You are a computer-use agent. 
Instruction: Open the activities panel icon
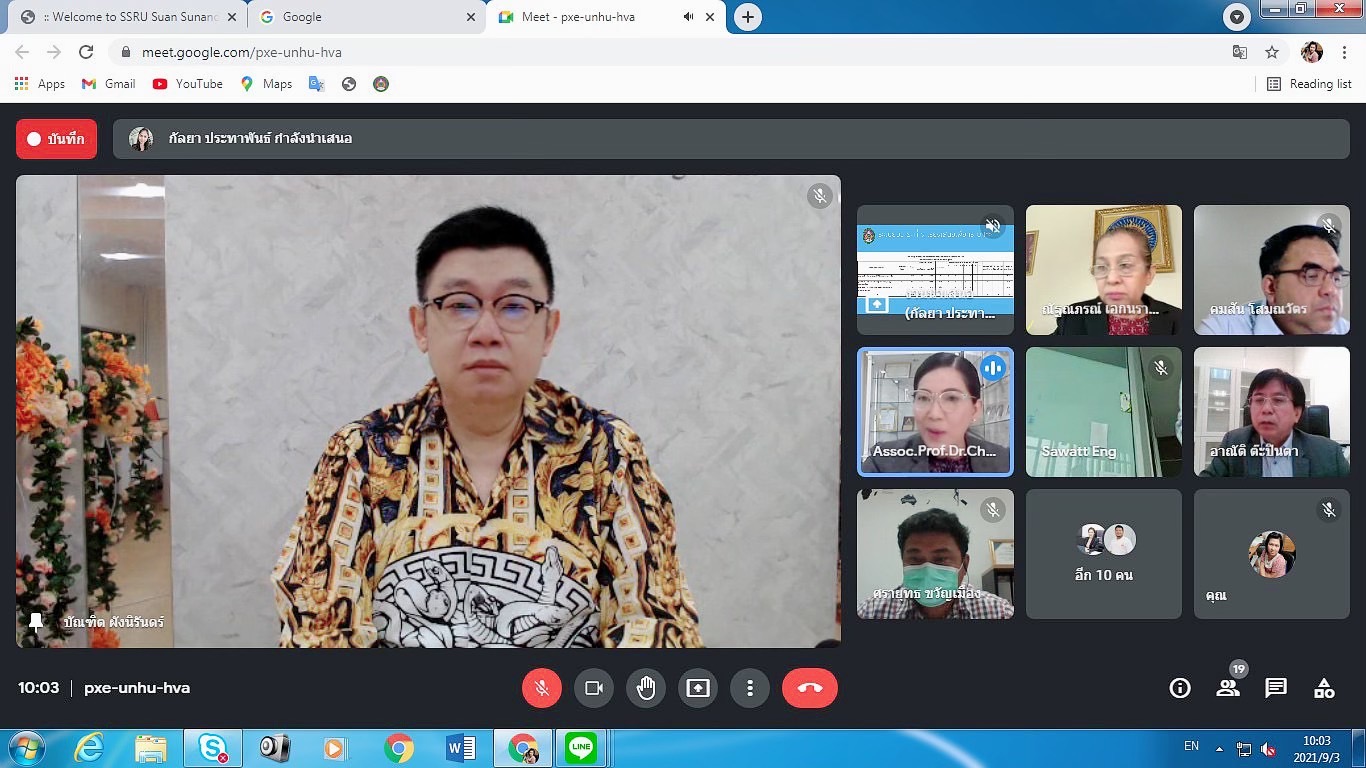pos(1324,688)
